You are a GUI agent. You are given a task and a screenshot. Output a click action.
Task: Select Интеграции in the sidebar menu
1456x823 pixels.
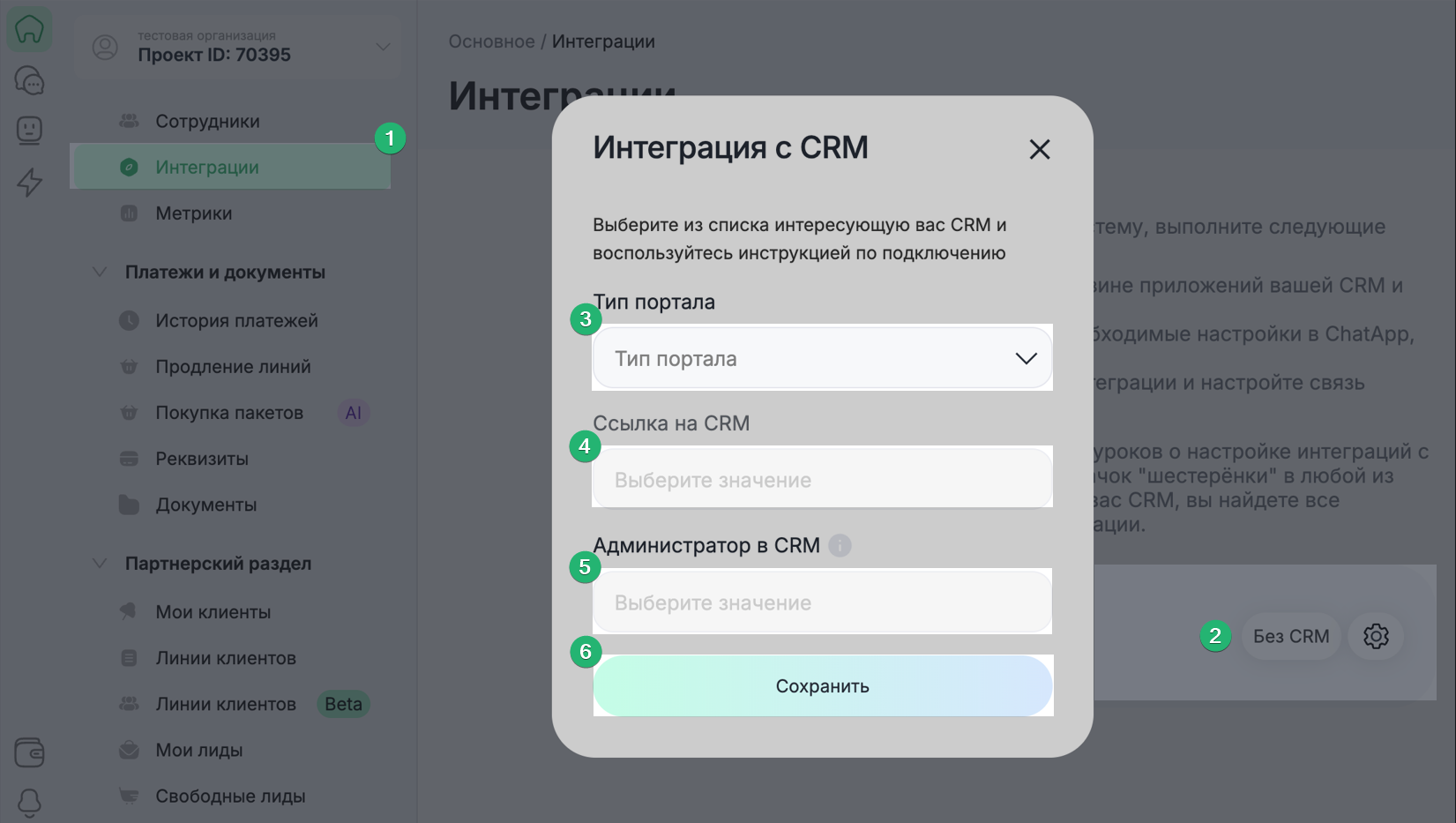click(x=207, y=168)
